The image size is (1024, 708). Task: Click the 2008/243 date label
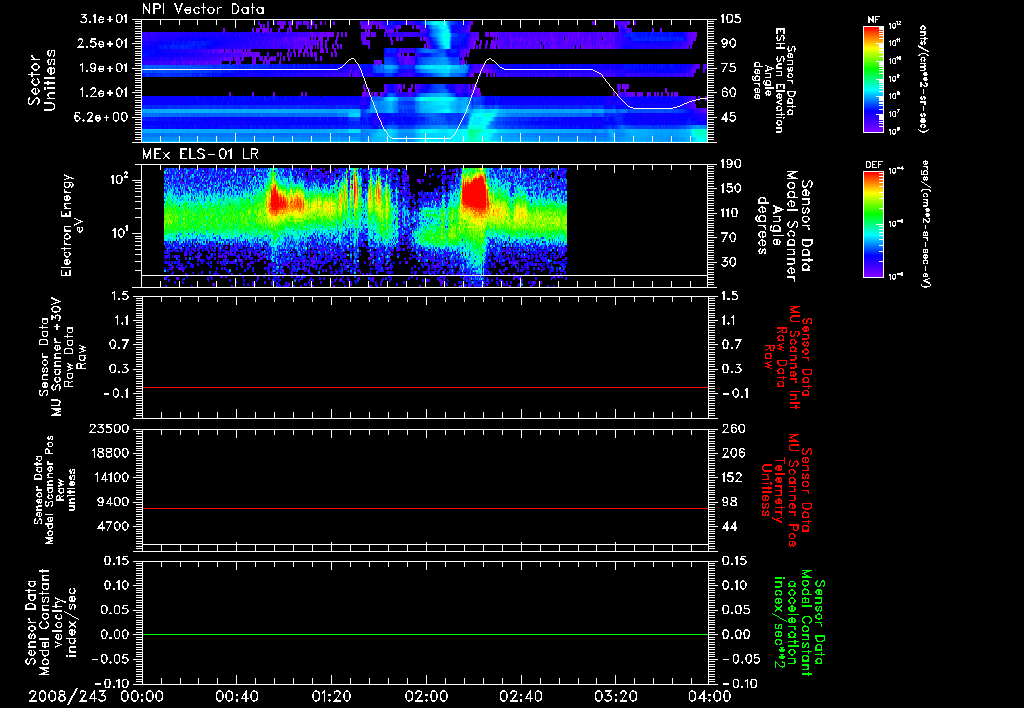coord(67,696)
